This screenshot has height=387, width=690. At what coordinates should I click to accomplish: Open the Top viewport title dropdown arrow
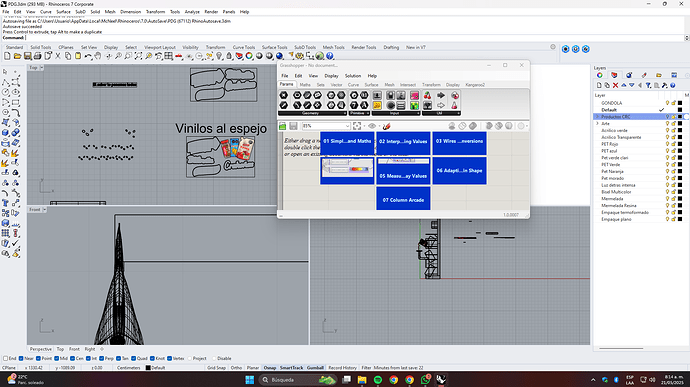pos(42,68)
